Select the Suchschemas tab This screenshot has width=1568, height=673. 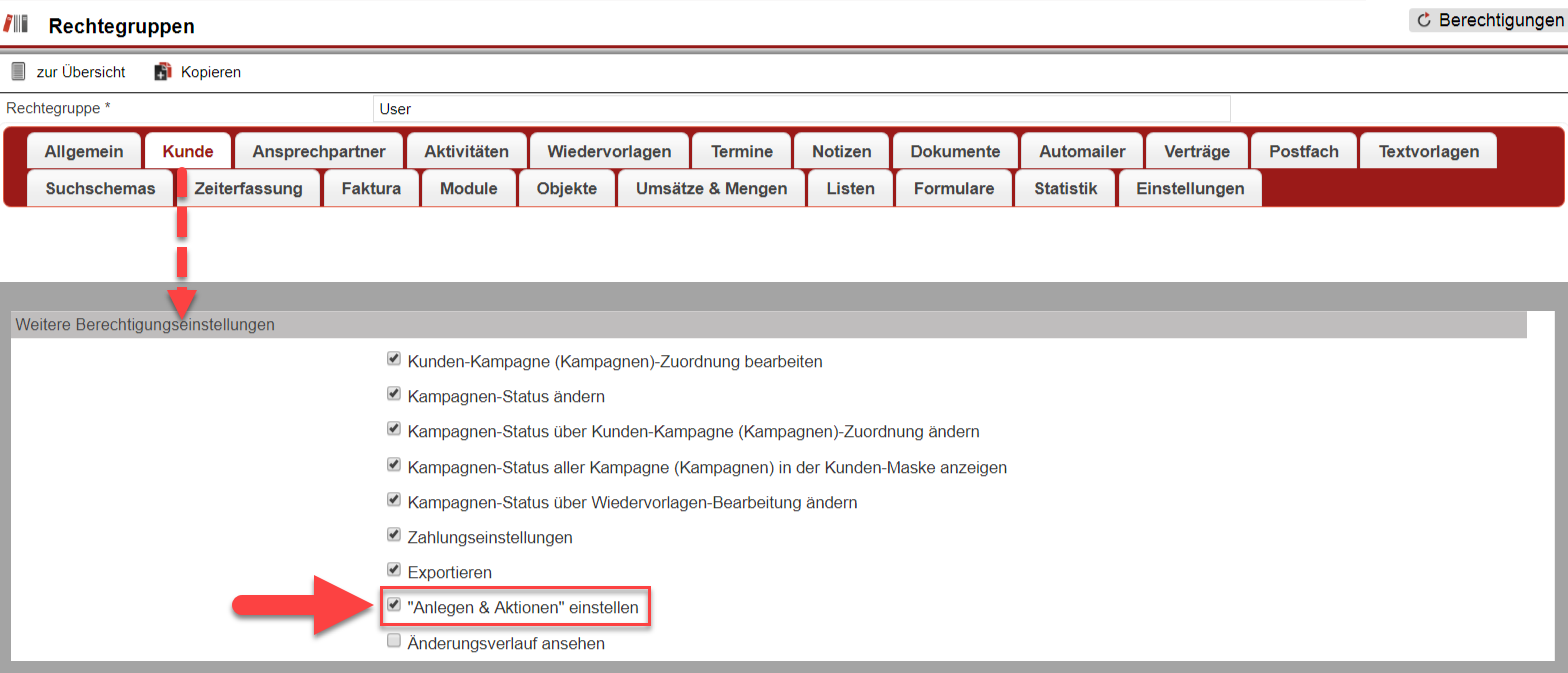100,188
